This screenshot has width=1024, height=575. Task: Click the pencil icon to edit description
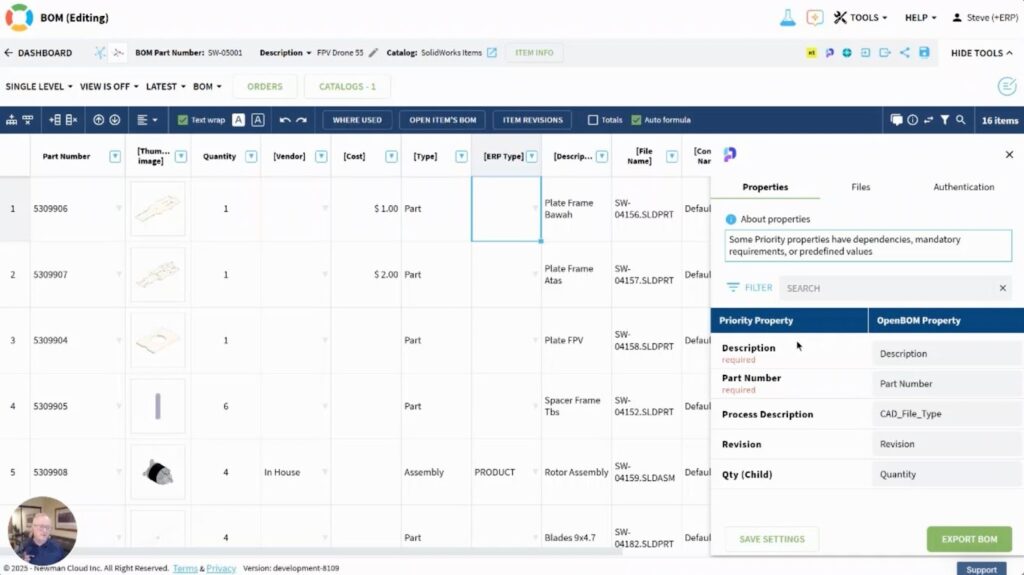374,53
